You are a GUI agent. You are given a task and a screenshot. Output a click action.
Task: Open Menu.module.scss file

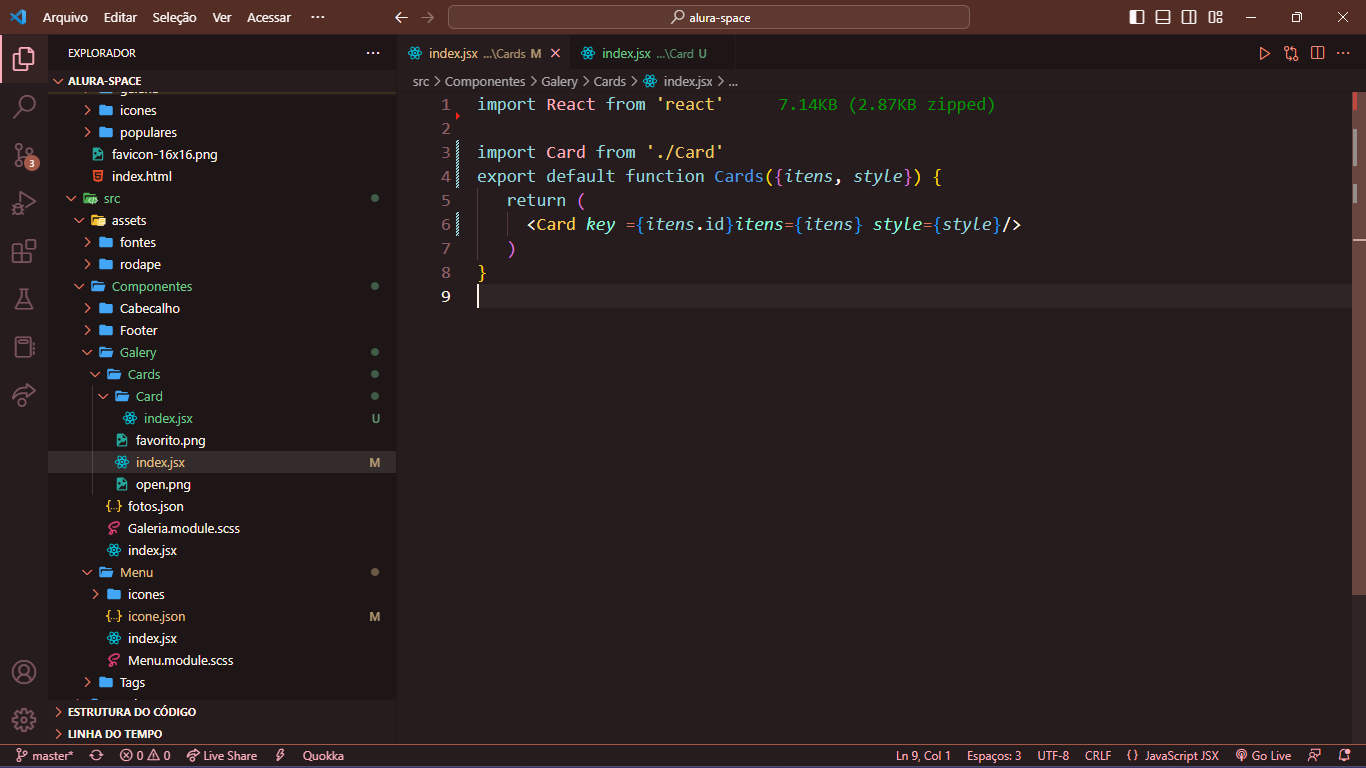180,660
